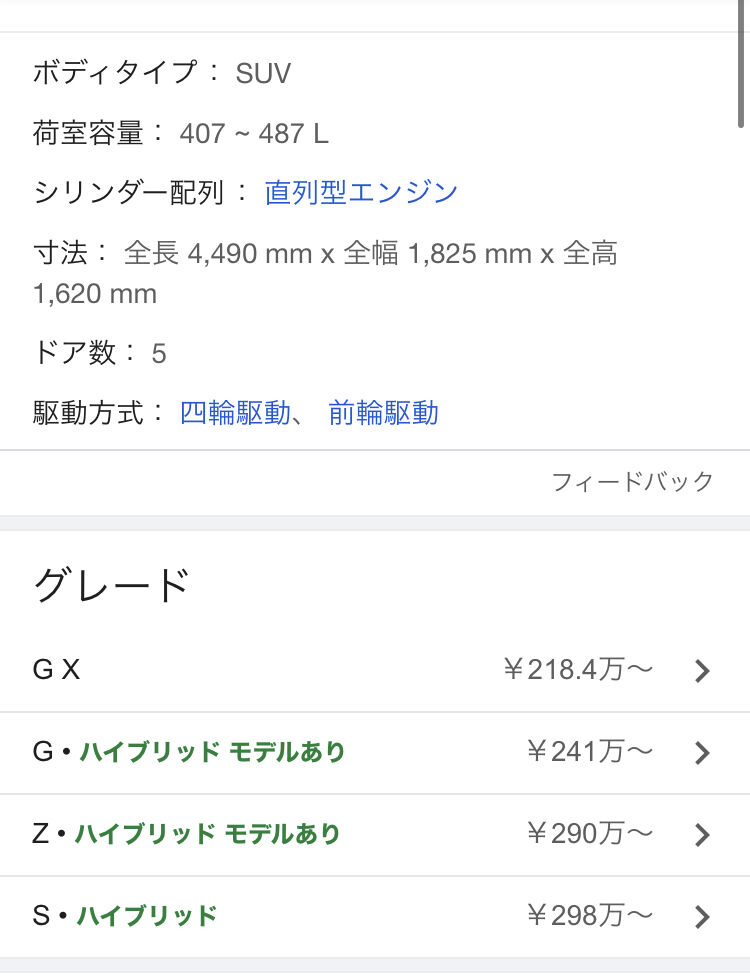
Task: Tap the フィードバック feedback text
Action: pyautogui.click(x=632, y=482)
